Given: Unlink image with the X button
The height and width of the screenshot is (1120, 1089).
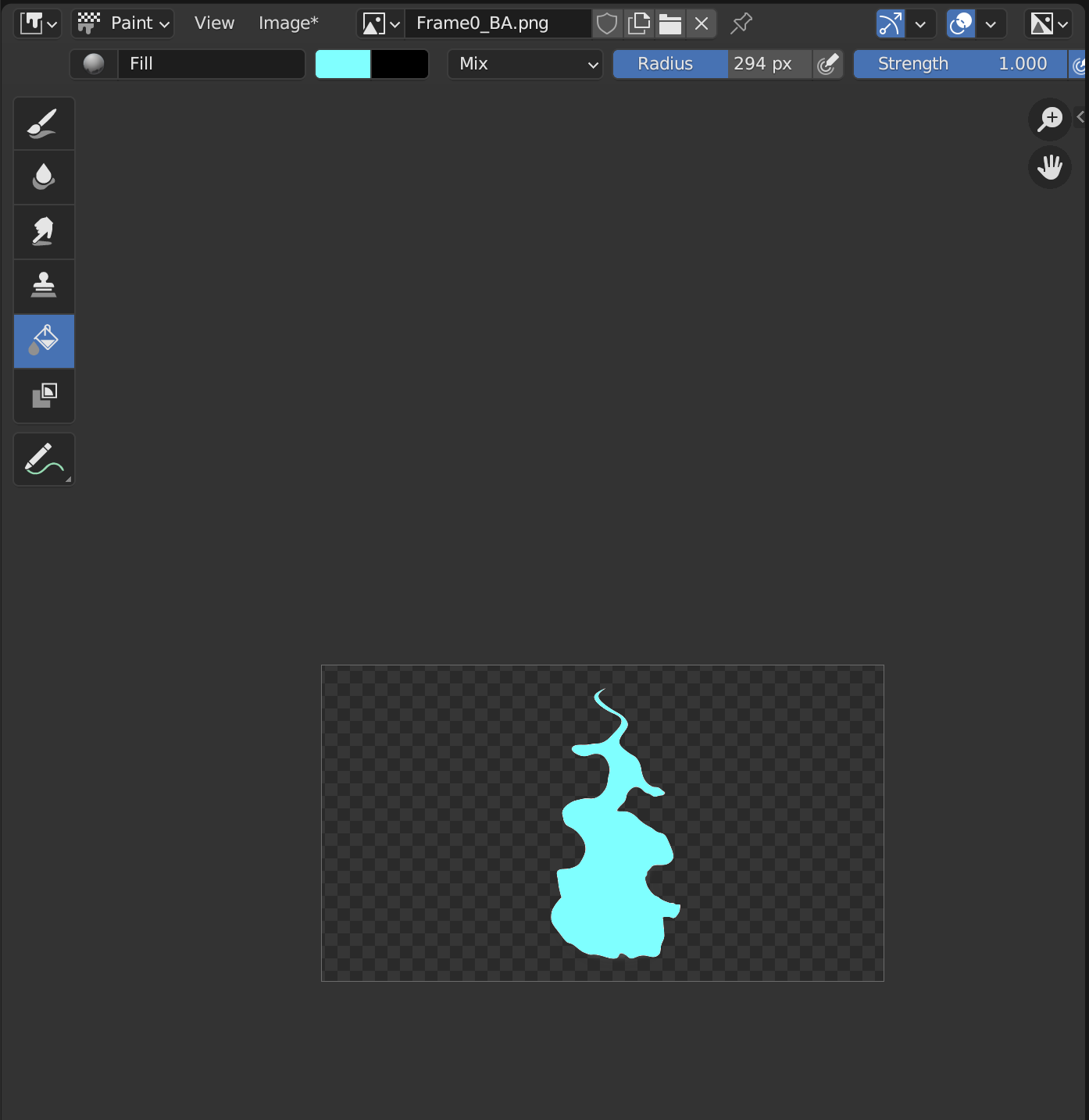Looking at the screenshot, I should point(702,23).
